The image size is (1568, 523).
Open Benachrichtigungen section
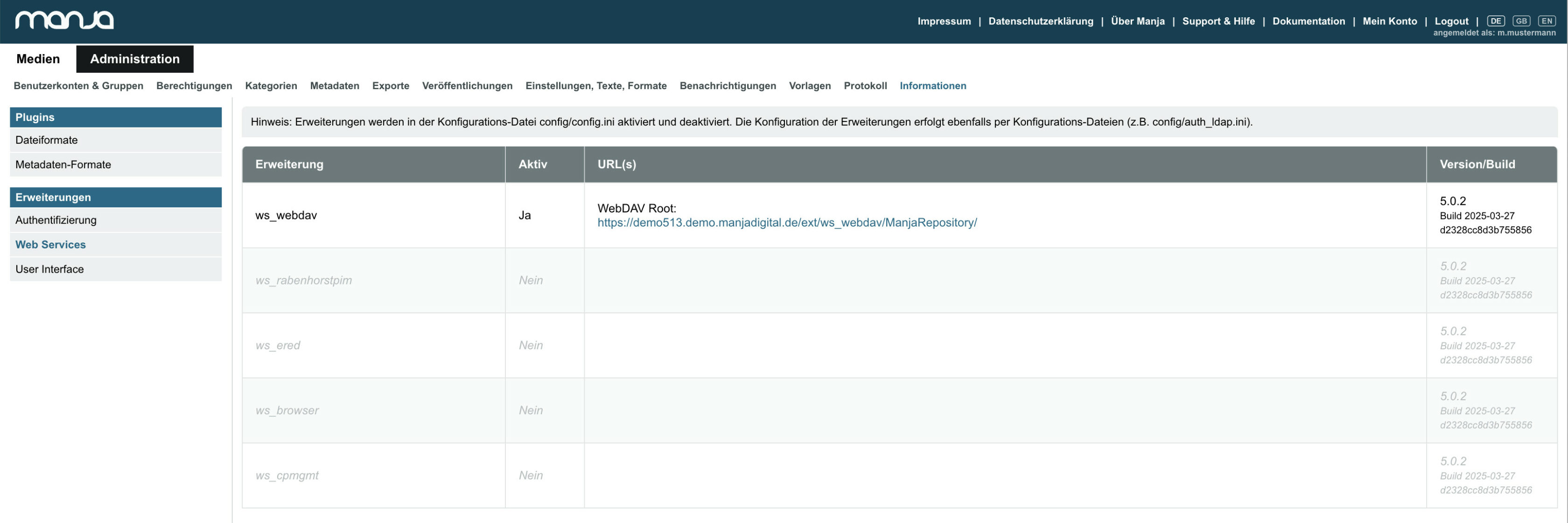tap(728, 86)
